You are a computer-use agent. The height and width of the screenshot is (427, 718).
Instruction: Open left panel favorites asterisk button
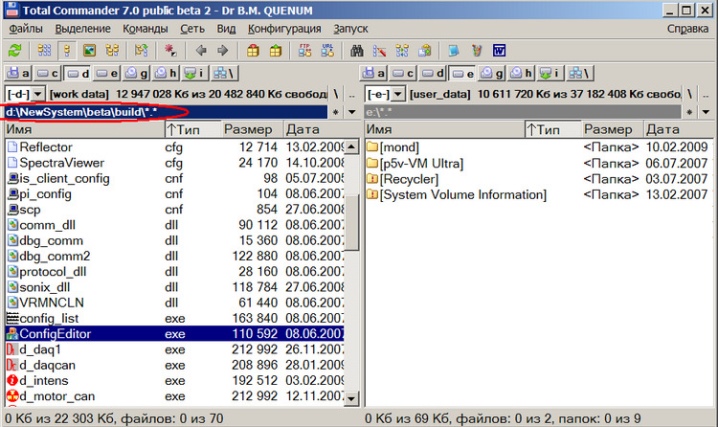(336, 112)
